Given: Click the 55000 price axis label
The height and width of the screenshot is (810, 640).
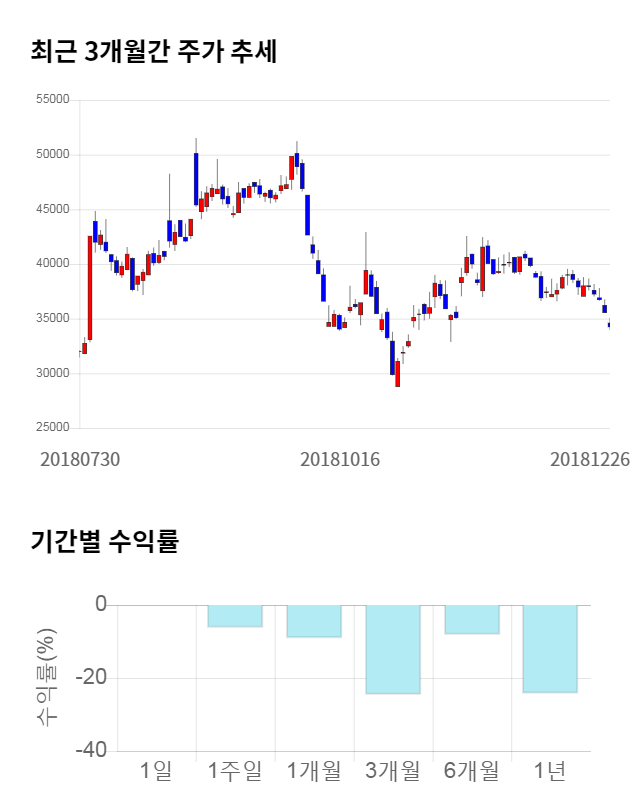Looking at the screenshot, I should (x=51, y=100).
